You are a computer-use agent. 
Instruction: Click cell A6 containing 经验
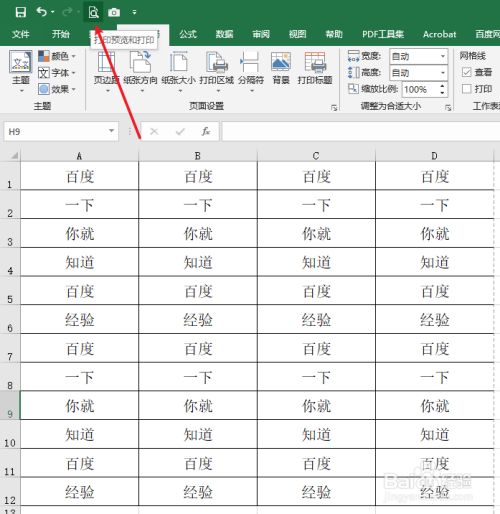pyautogui.click(x=79, y=320)
